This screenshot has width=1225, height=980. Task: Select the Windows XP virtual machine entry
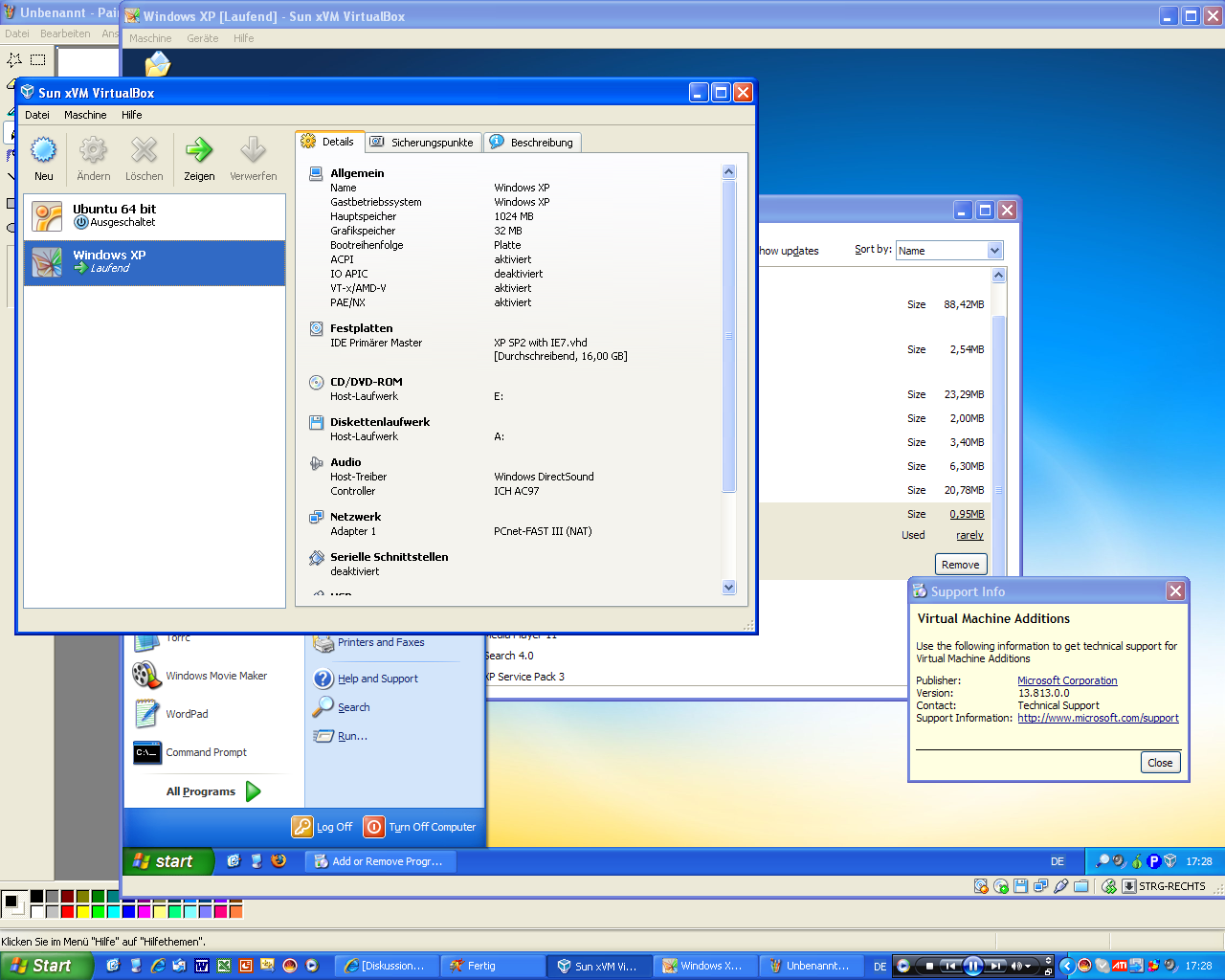click(x=154, y=262)
